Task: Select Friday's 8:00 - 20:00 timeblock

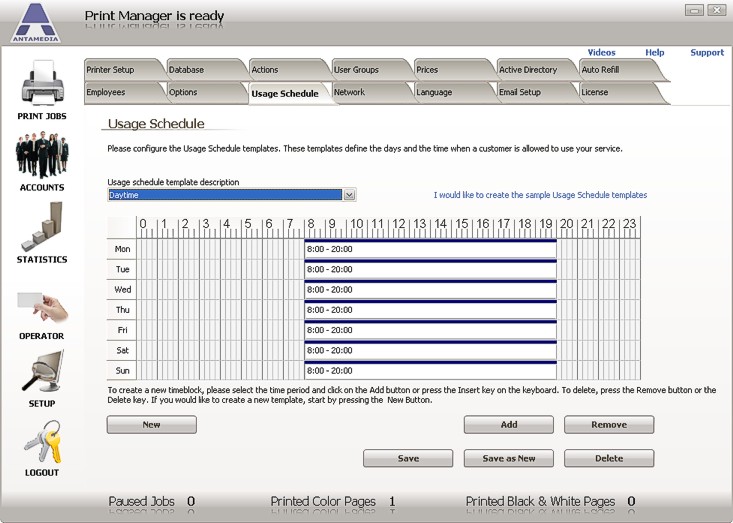Action: (430, 330)
